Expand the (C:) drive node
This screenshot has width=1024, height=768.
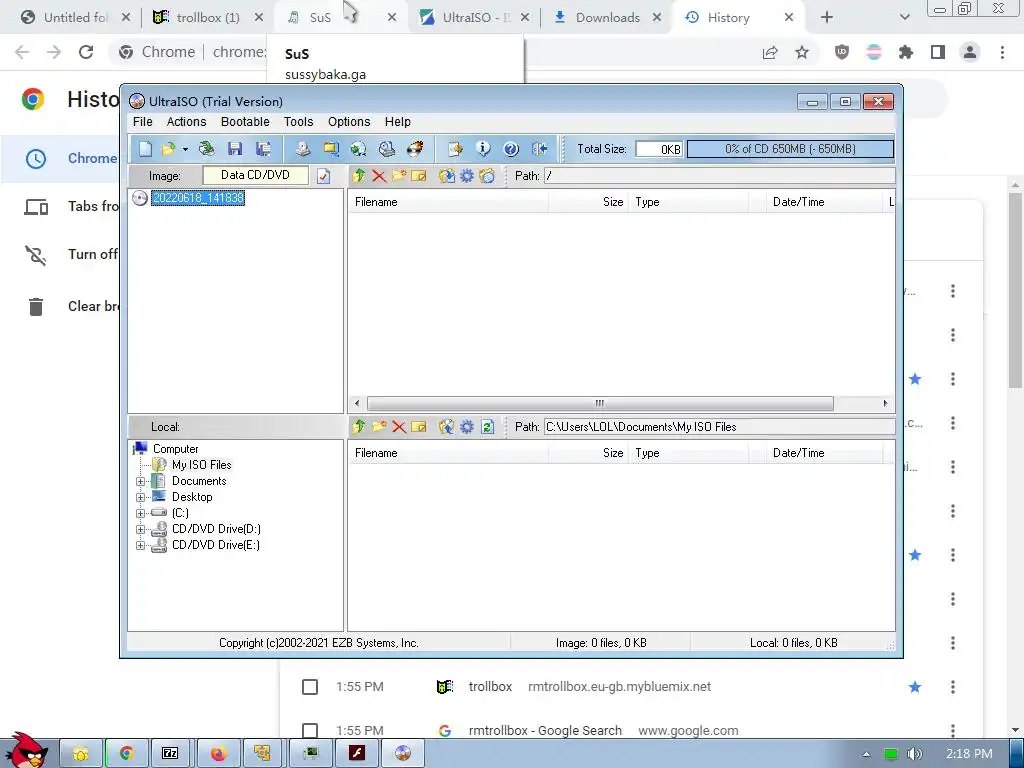pyautogui.click(x=140, y=513)
